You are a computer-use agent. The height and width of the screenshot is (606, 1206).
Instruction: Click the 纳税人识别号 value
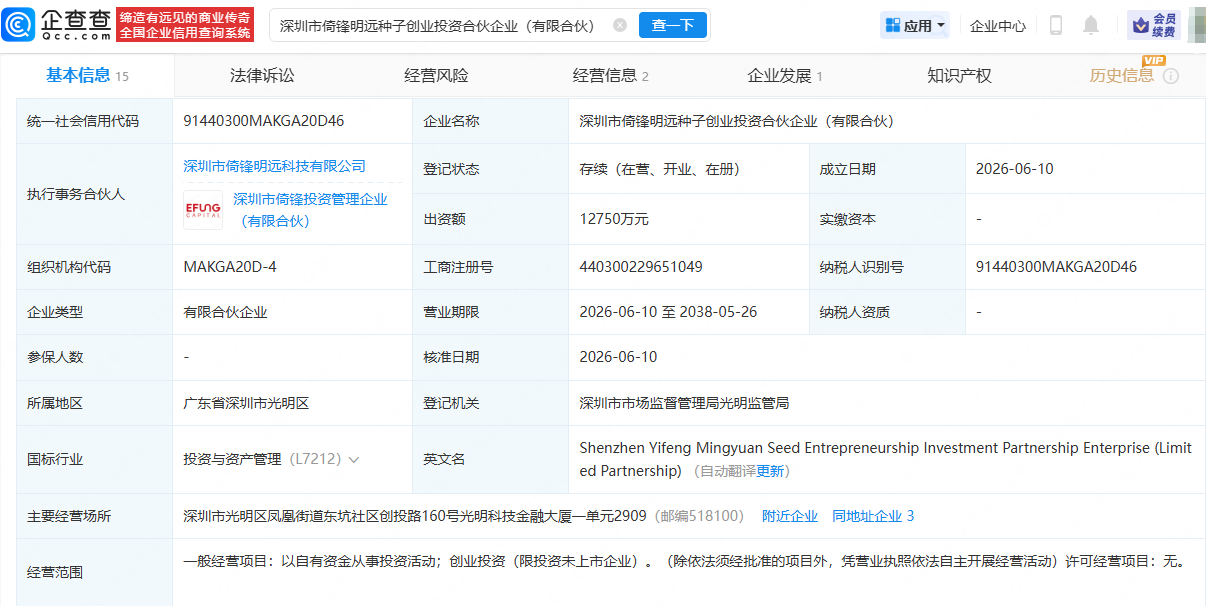[1056, 267]
